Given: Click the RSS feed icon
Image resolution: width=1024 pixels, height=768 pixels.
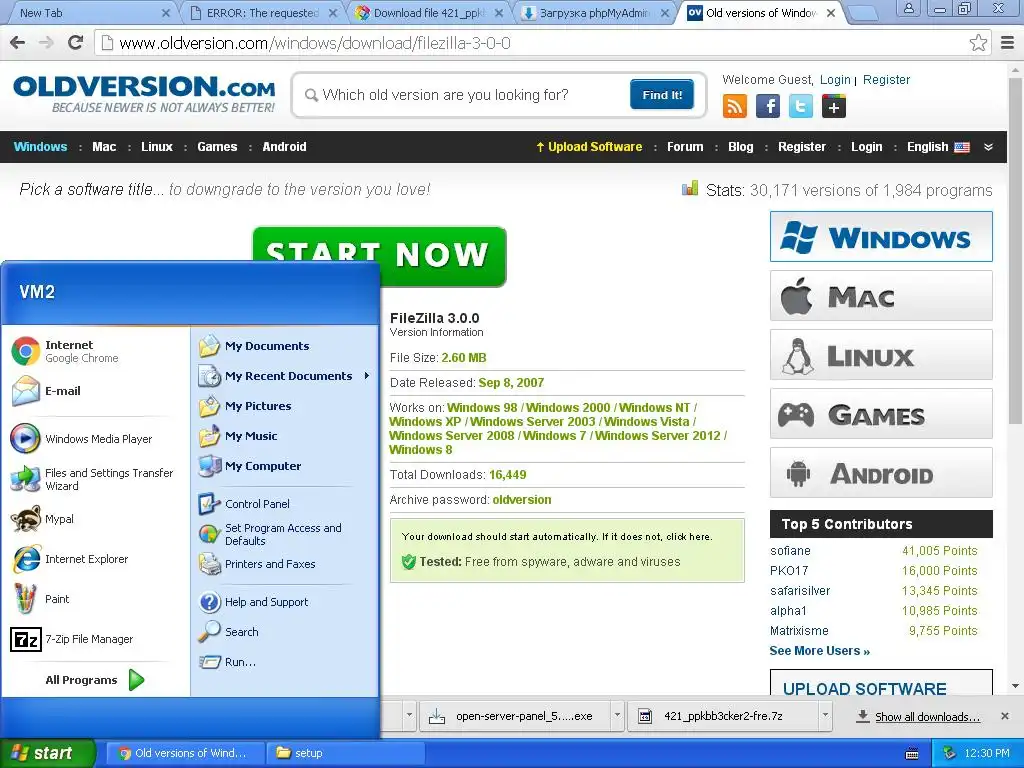Looking at the screenshot, I should (x=735, y=106).
